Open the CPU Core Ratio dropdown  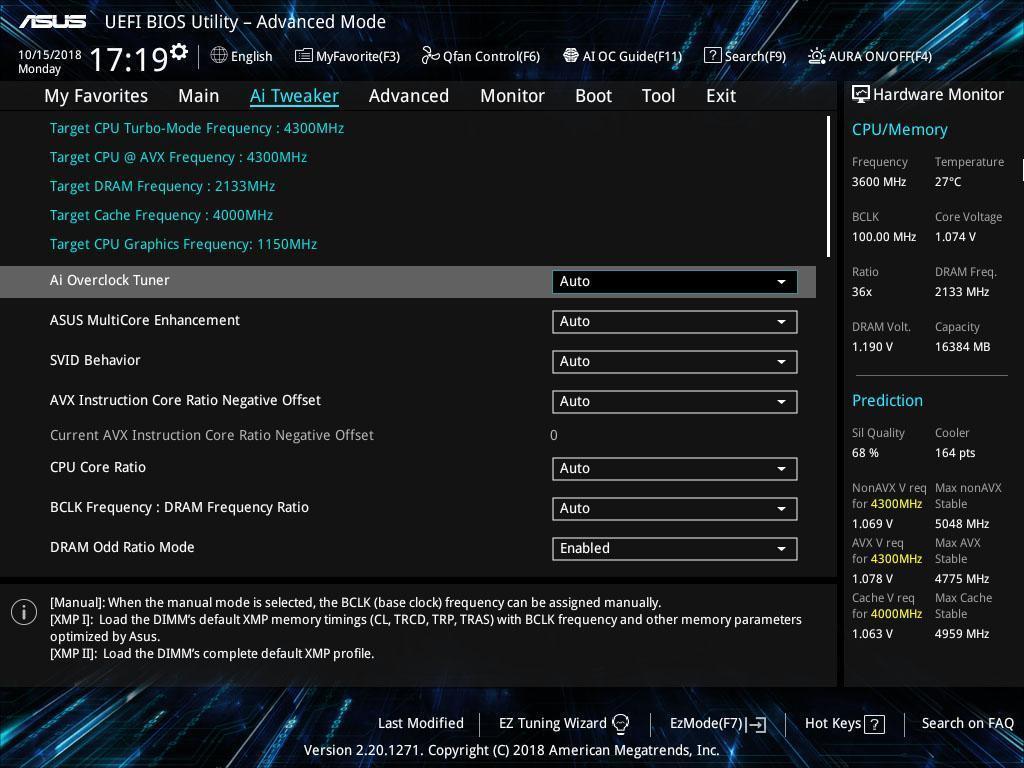pos(675,469)
